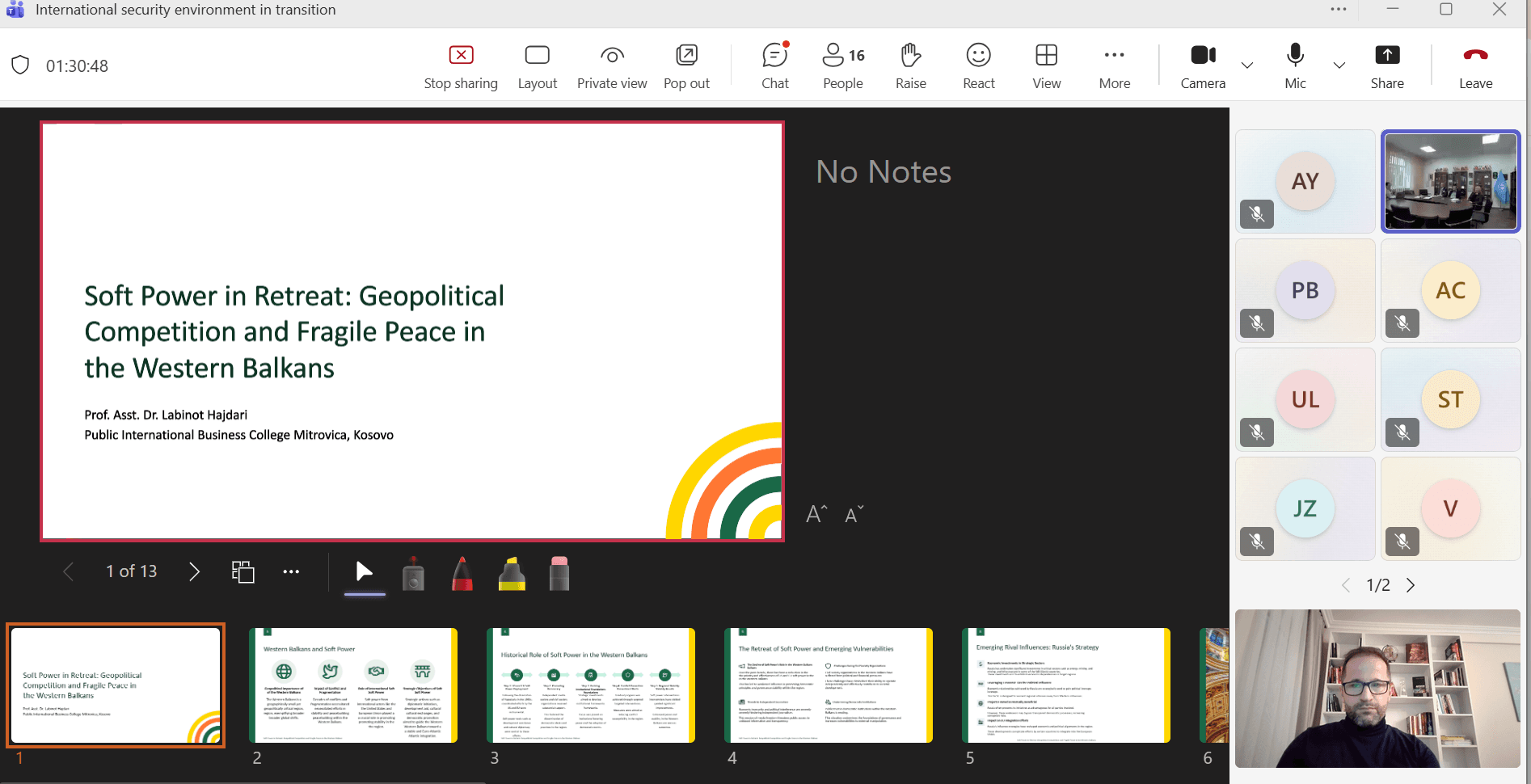This screenshot has height=784, width=1531.
Task: Pop out the shared presentation
Action: click(686, 66)
